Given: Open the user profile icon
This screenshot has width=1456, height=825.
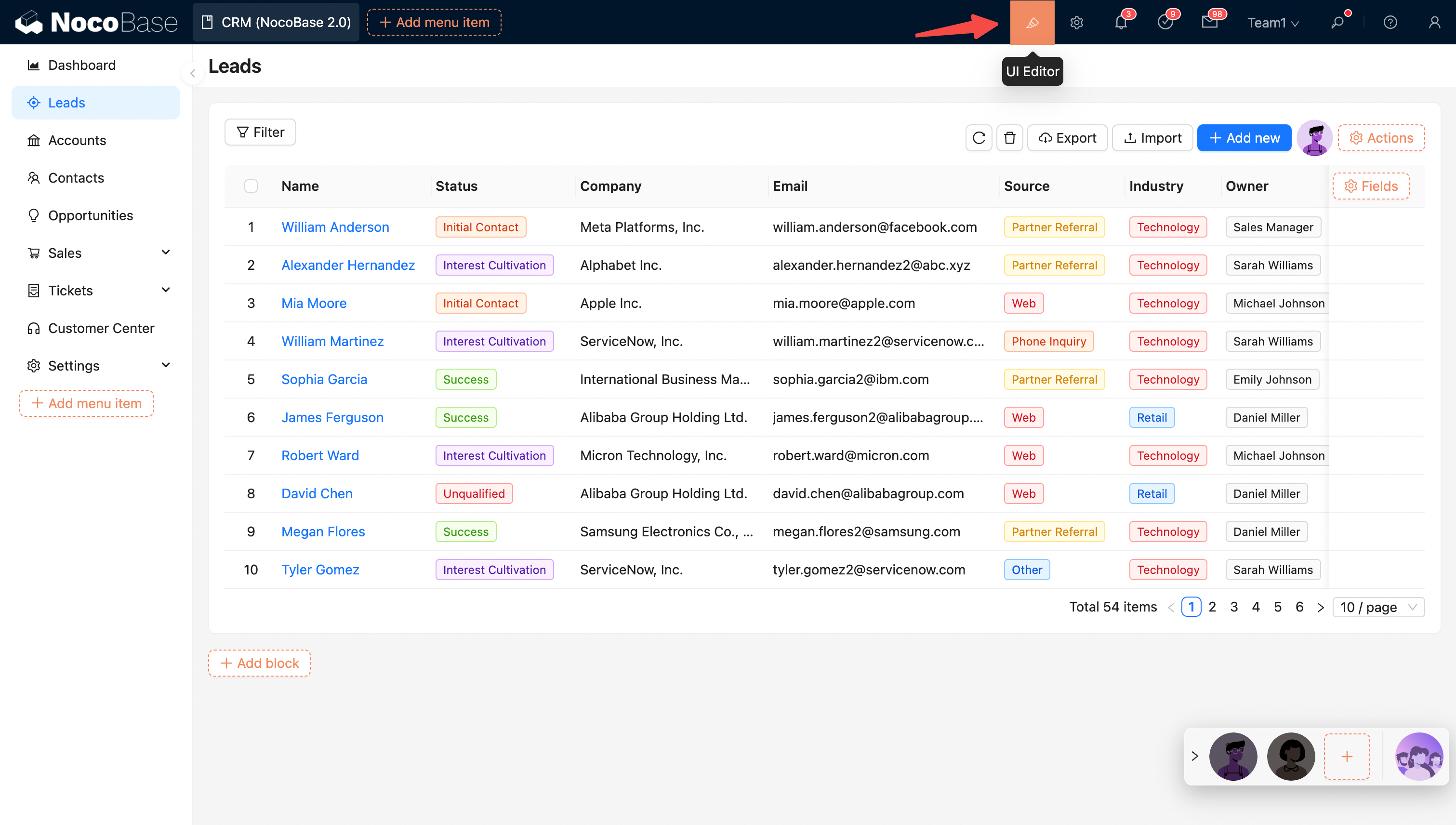Looking at the screenshot, I should pyautogui.click(x=1434, y=23).
